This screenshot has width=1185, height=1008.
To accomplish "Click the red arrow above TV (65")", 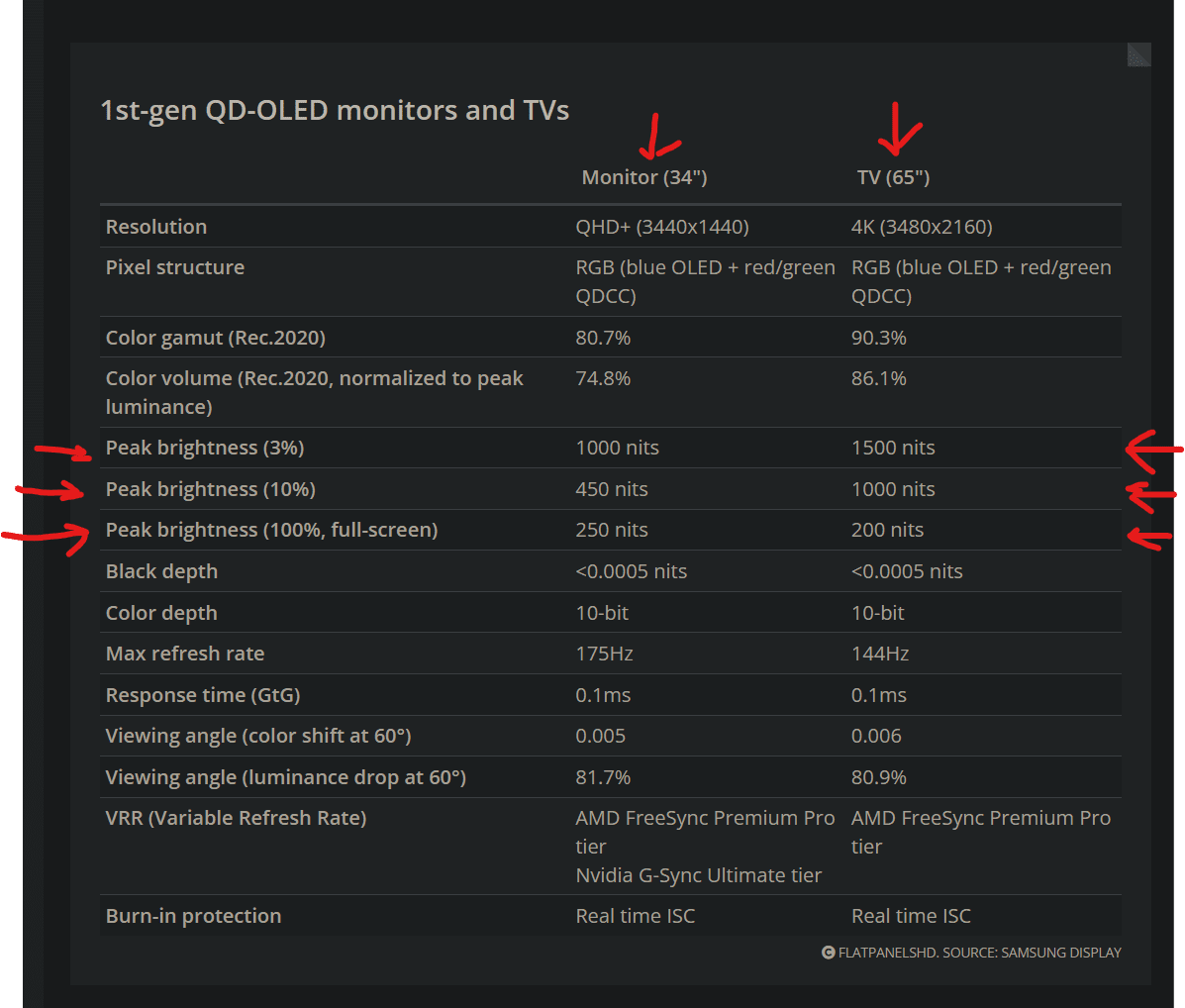I will [x=899, y=129].
